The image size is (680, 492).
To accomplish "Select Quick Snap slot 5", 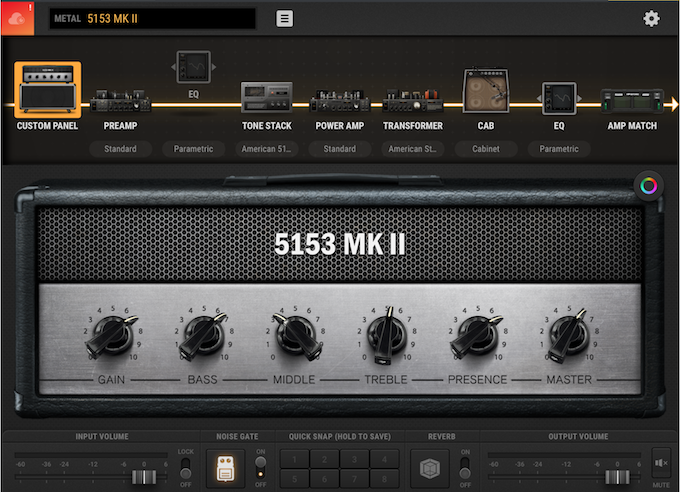I will click(294, 479).
